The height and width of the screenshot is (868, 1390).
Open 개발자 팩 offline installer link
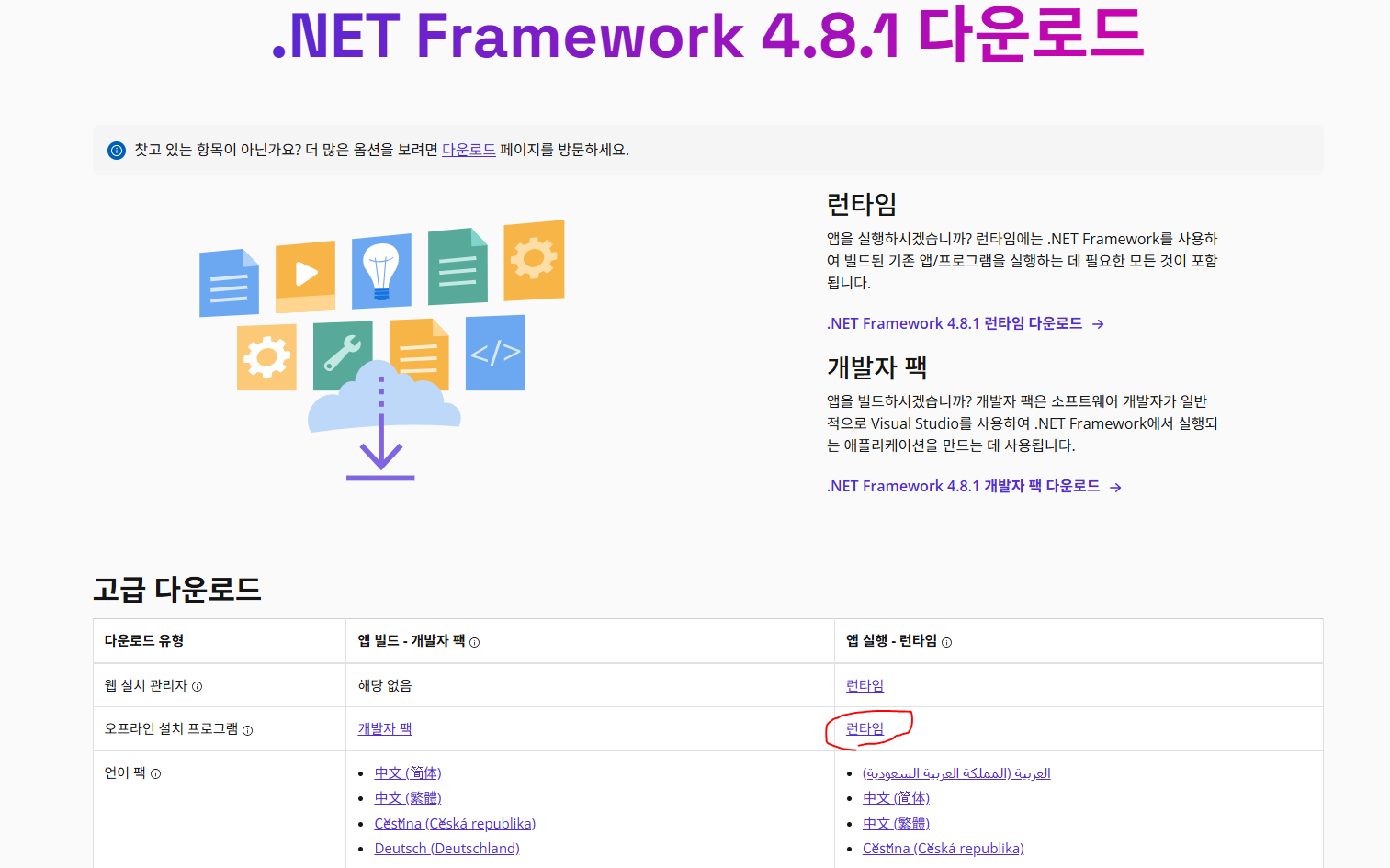[x=385, y=728]
